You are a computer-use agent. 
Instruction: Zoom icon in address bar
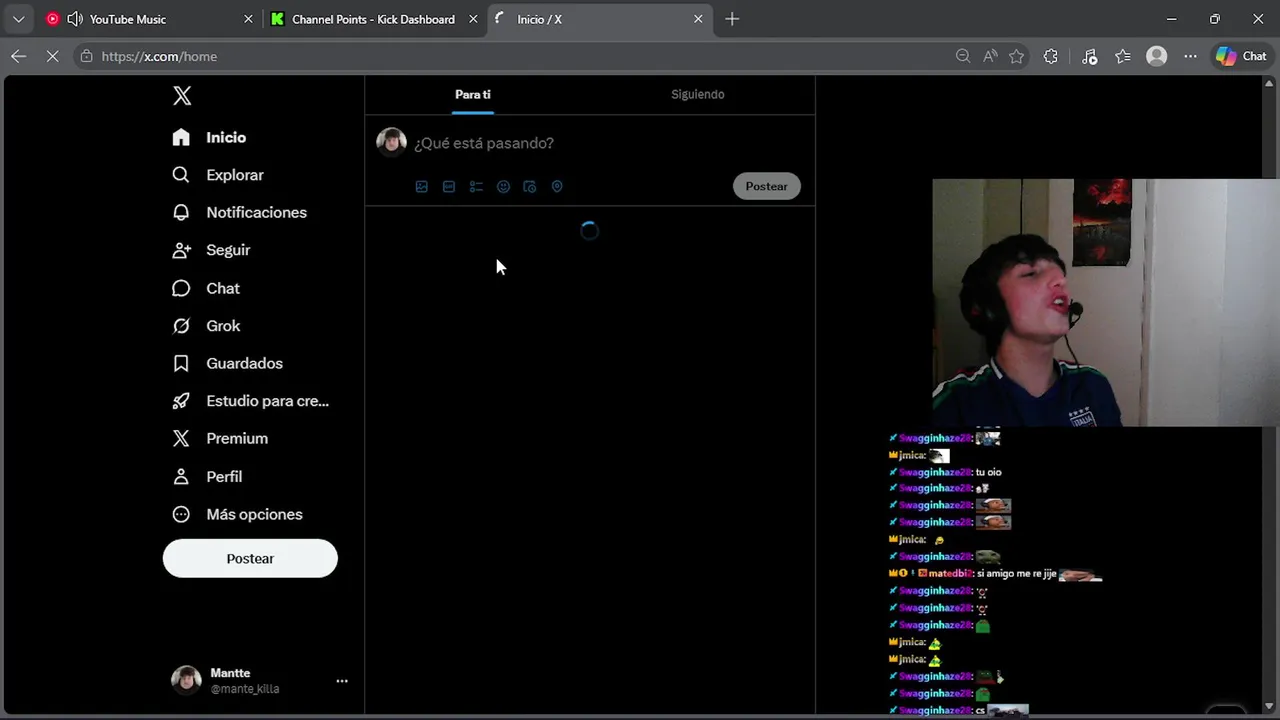[963, 56]
